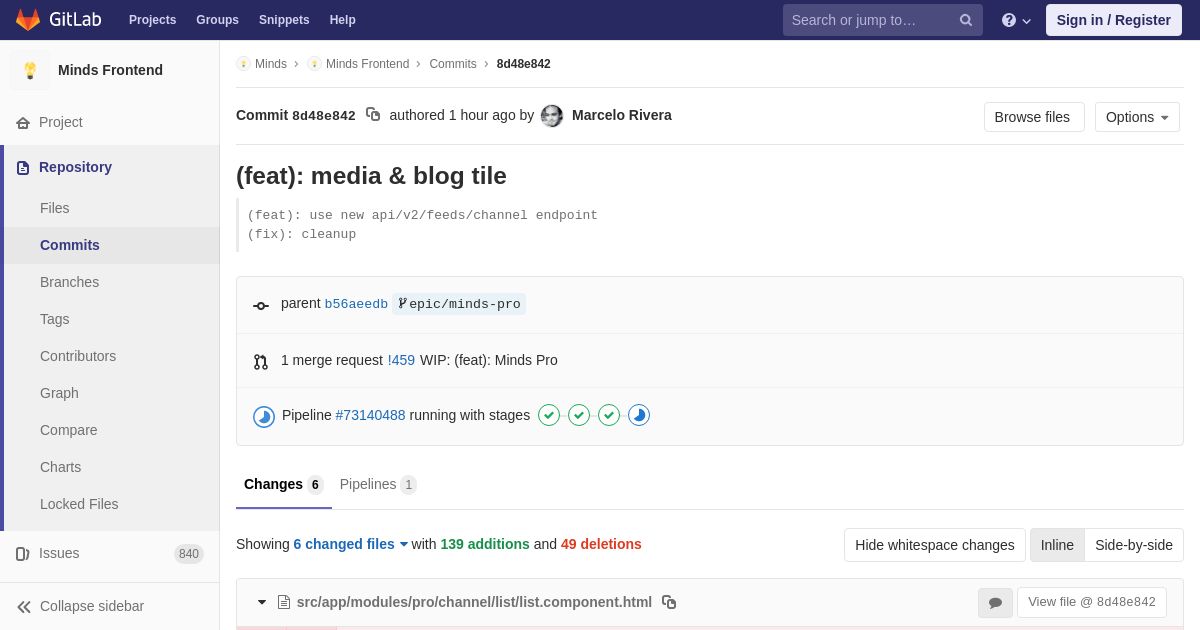Toggle comments with speech bubble button

click(x=995, y=603)
